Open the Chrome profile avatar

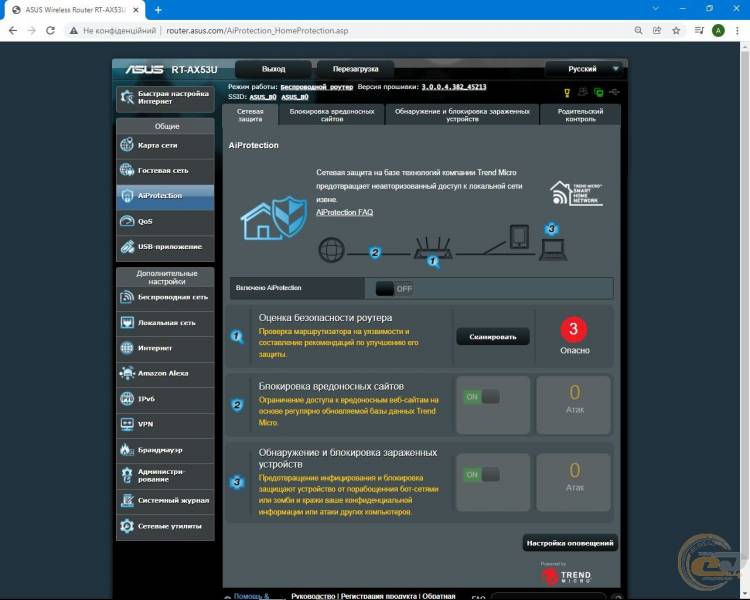[718, 31]
